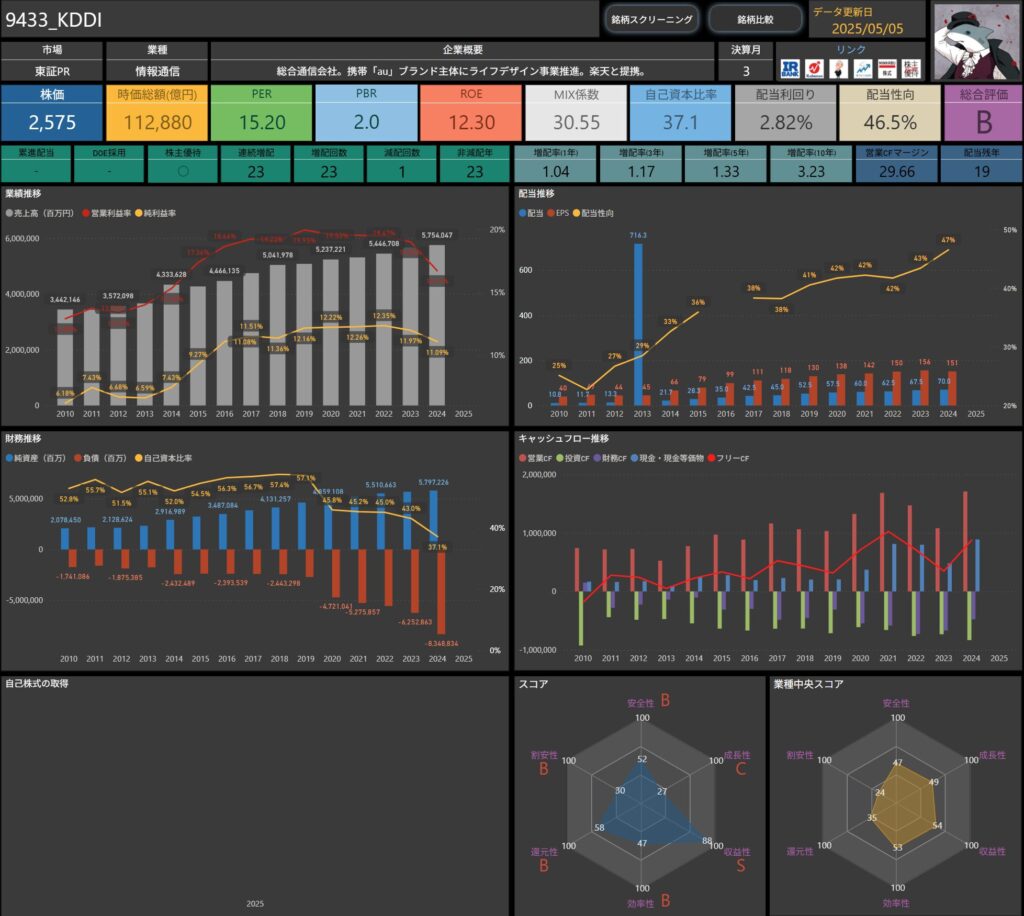This screenshot has width=1024, height=916.
Task: Select the PER card value 15.20
Action: [x=262, y=122]
